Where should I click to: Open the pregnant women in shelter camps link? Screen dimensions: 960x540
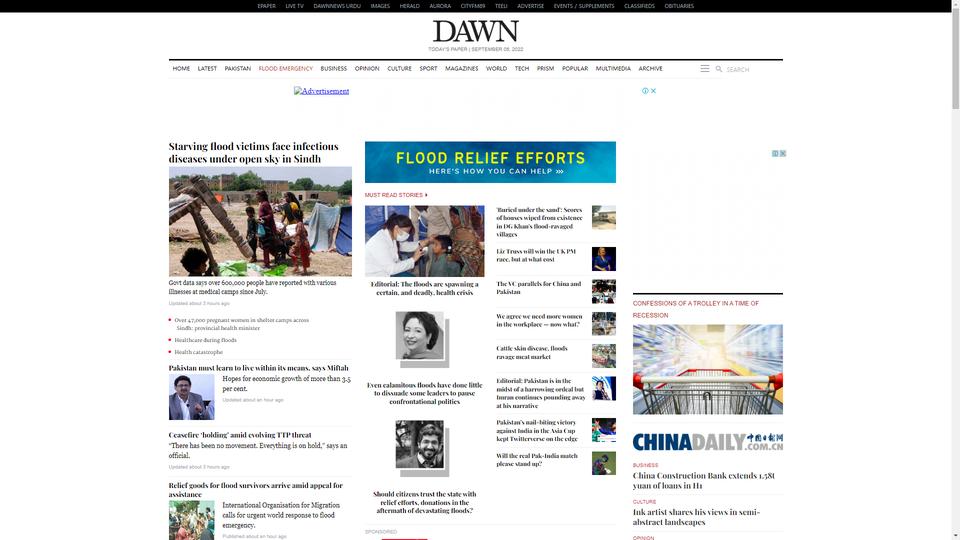[241, 324]
